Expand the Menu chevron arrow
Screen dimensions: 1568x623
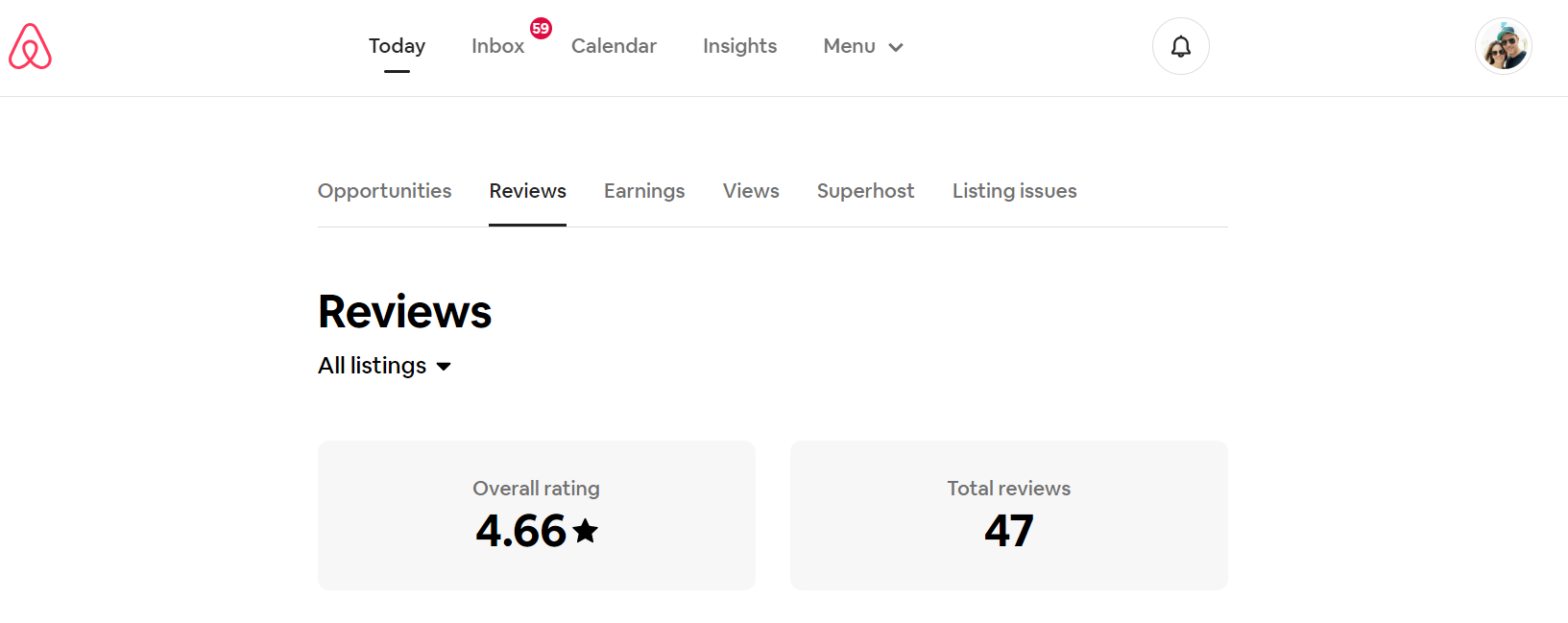[896, 47]
